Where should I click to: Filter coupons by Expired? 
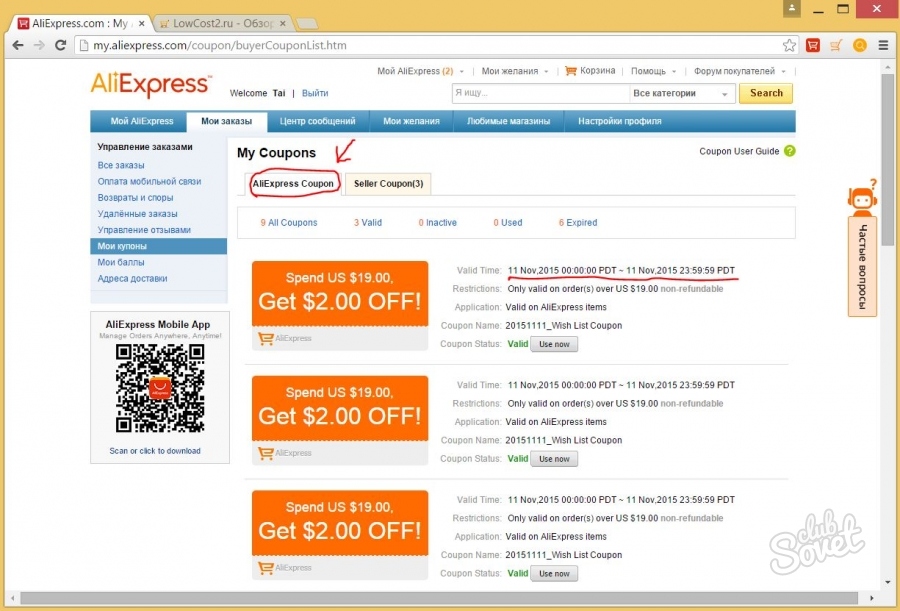tap(578, 223)
